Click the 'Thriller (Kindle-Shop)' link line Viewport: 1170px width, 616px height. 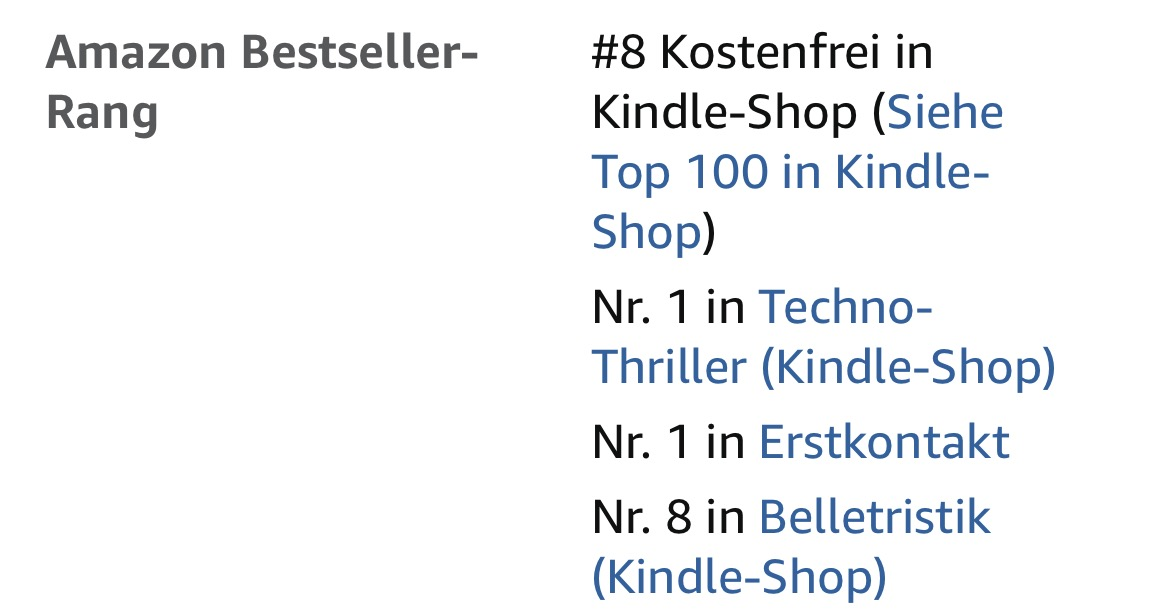tap(823, 368)
